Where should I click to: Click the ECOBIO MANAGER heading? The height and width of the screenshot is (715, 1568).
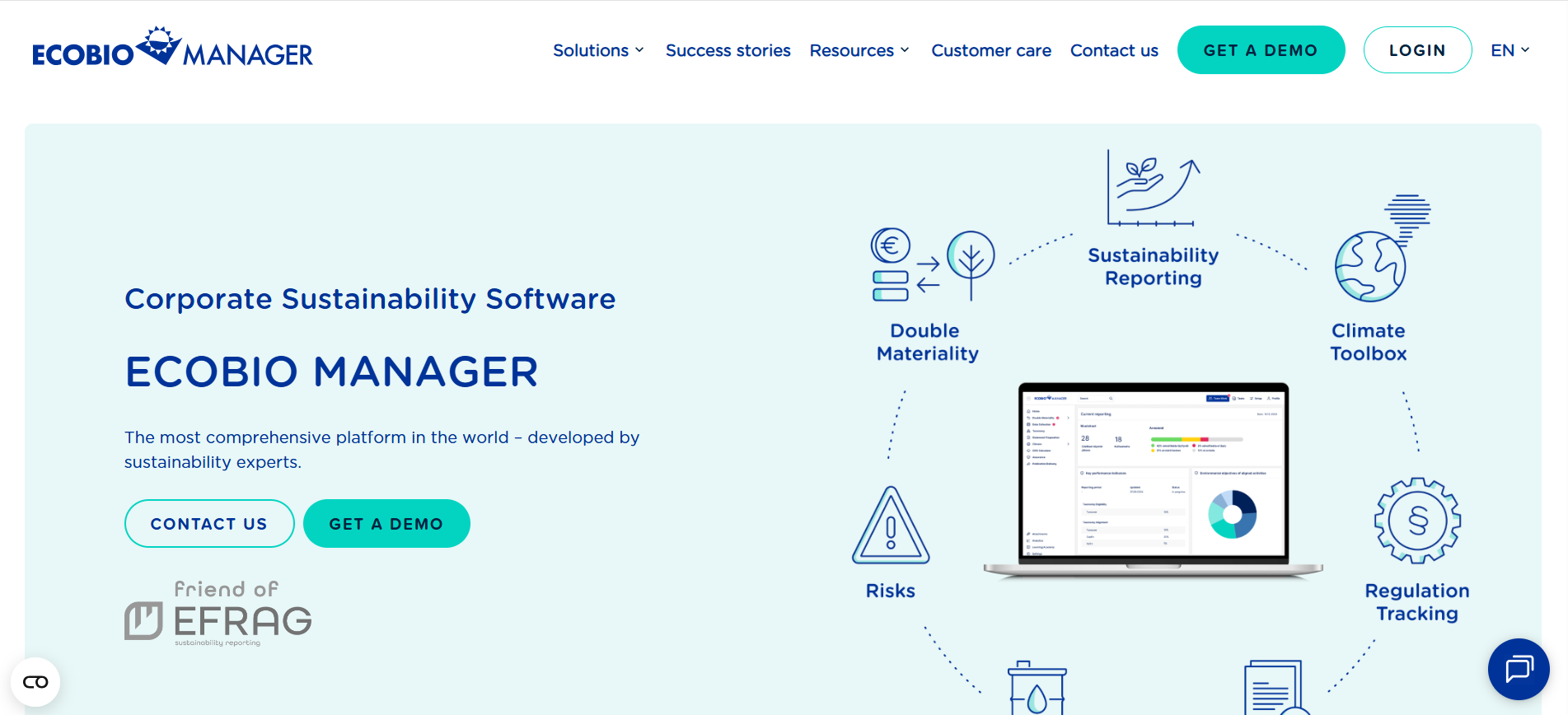[331, 372]
